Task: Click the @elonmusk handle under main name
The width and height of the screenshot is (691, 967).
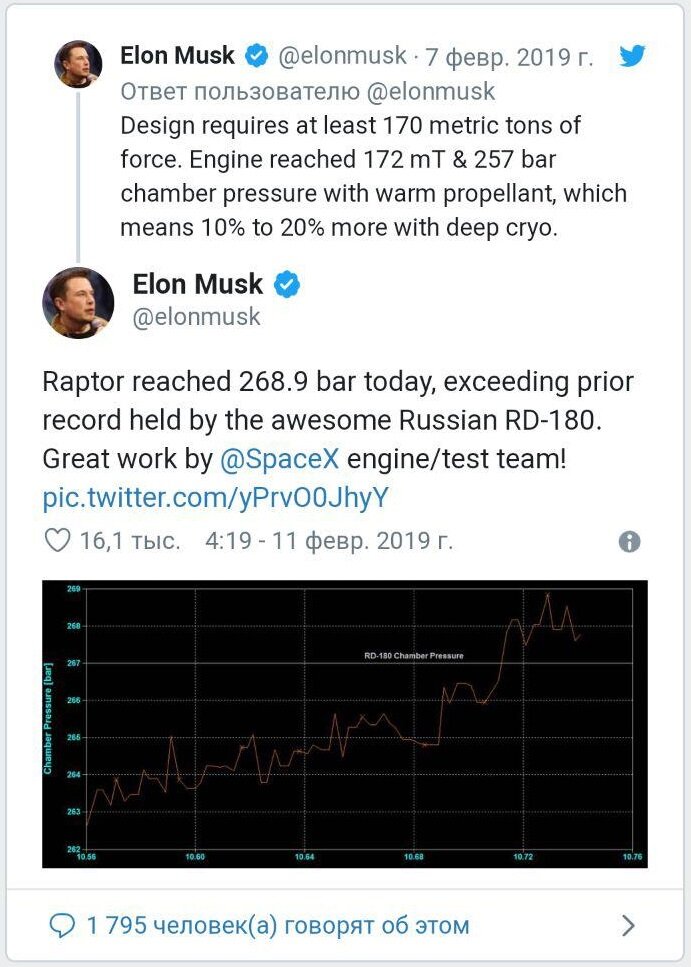Action: (196, 317)
